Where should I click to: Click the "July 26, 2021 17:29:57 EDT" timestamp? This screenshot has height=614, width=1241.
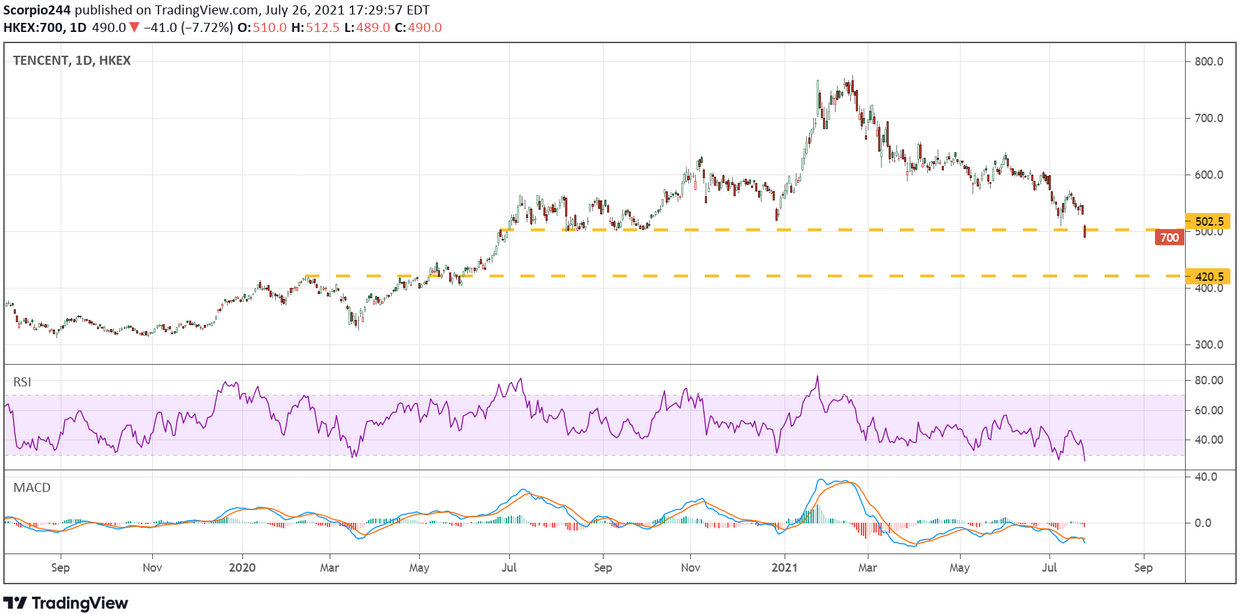pos(346,10)
